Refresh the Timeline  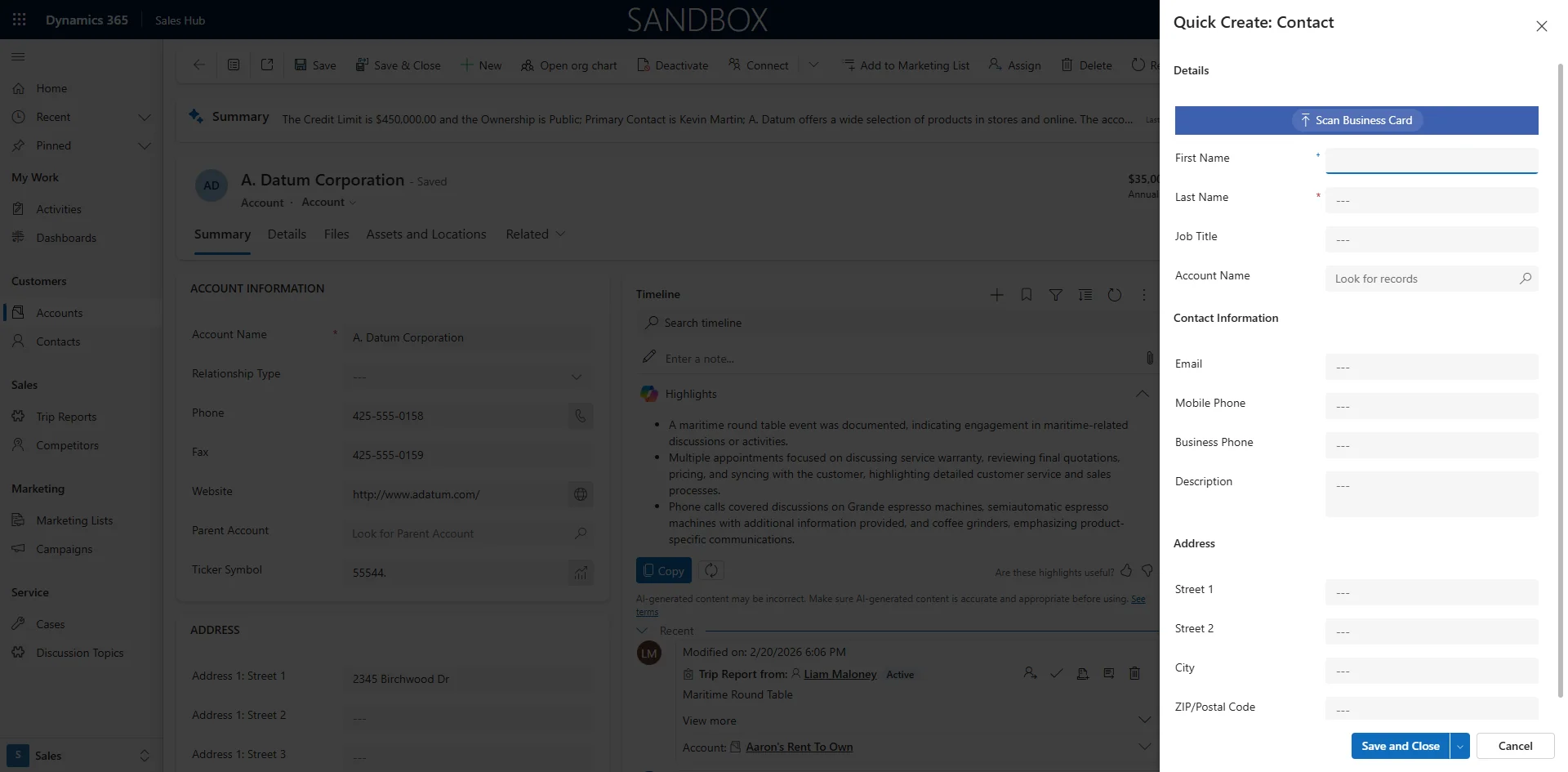(1115, 294)
